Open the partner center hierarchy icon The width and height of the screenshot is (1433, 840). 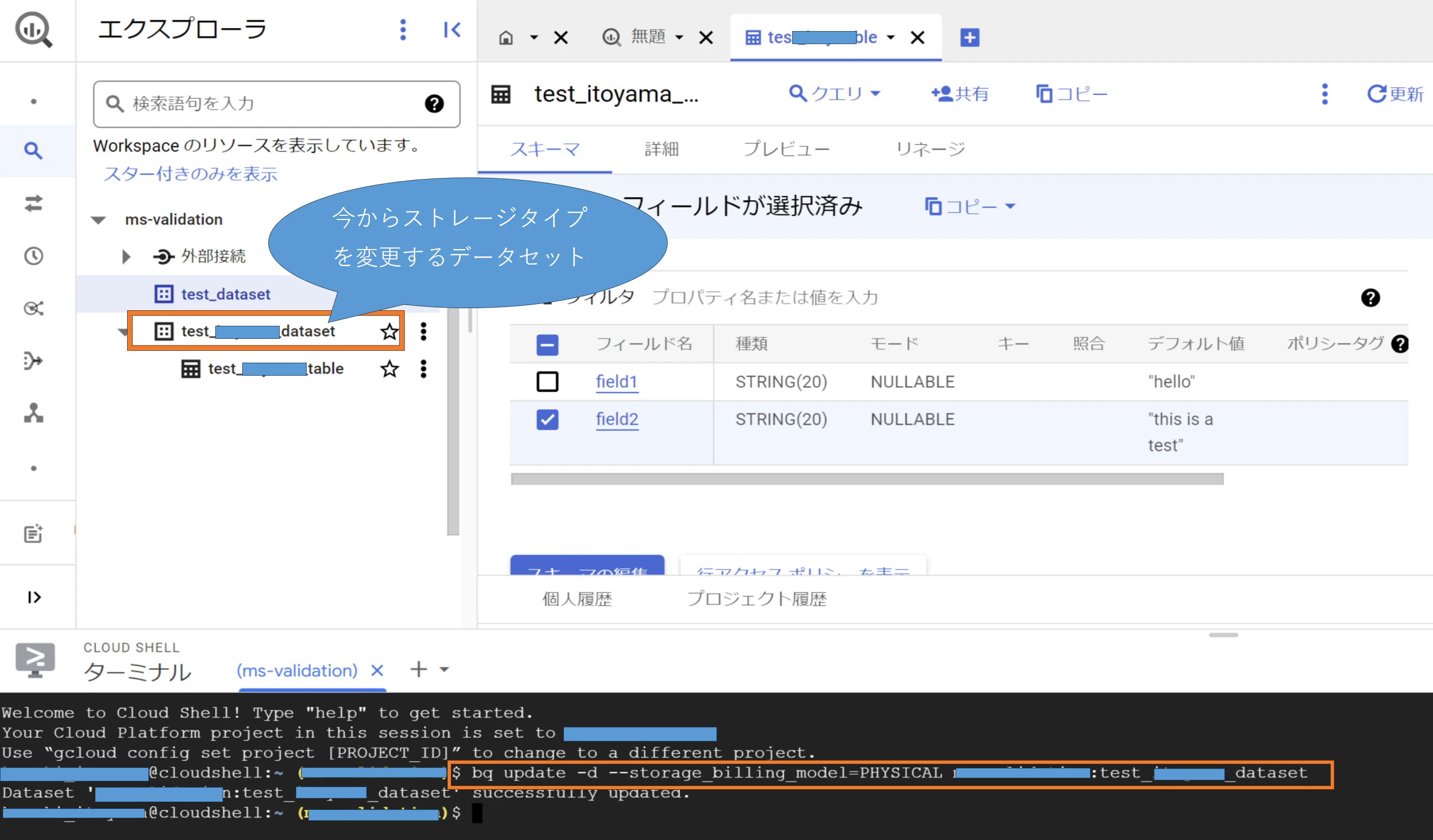(34, 413)
